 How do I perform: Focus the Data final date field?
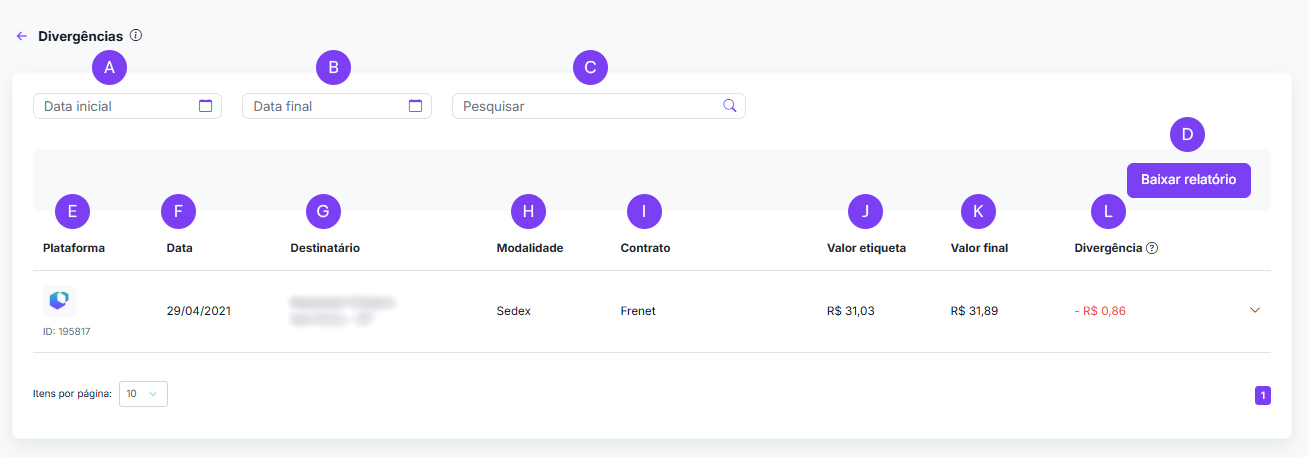(x=325, y=106)
